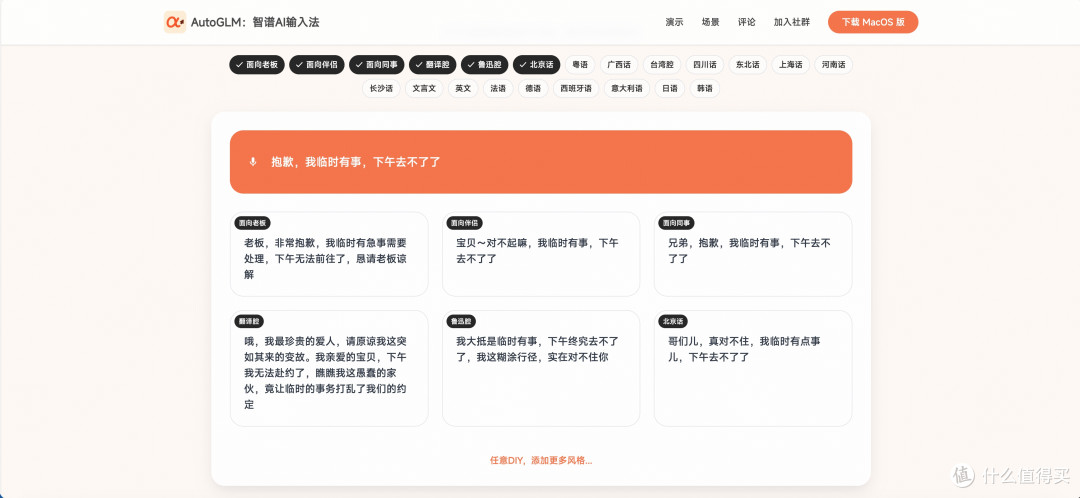Click the 鲁迅腔 card label
Image resolution: width=1080 pixels, height=498 pixels.
(x=461, y=322)
